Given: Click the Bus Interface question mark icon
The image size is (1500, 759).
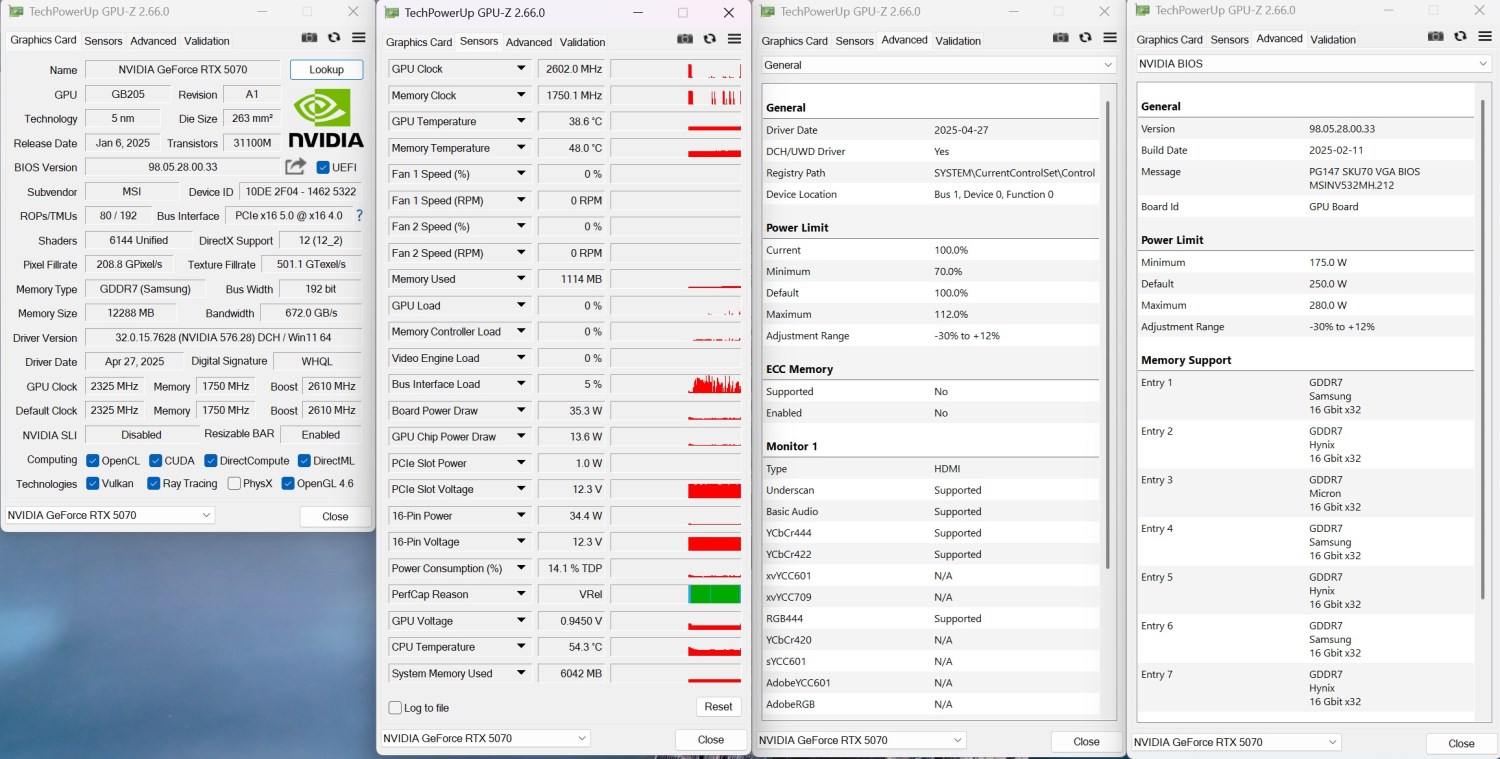Looking at the screenshot, I should click(359, 215).
